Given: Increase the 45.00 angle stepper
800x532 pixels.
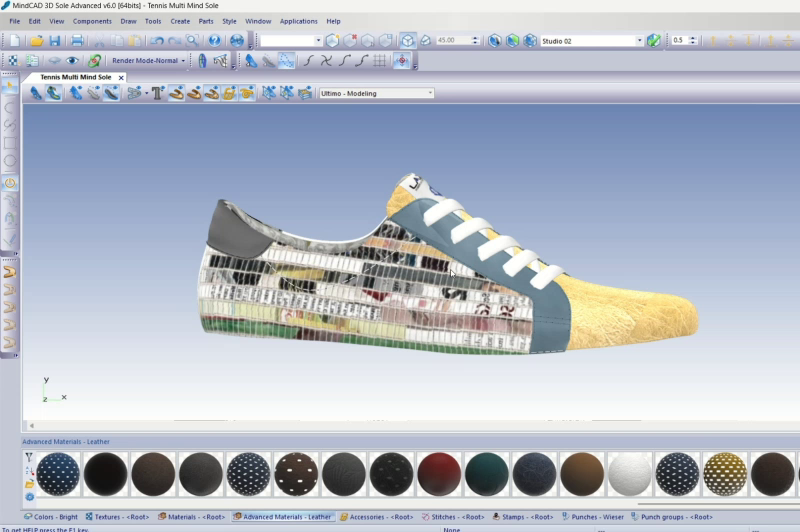Looking at the screenshot, I should (475, 38).
